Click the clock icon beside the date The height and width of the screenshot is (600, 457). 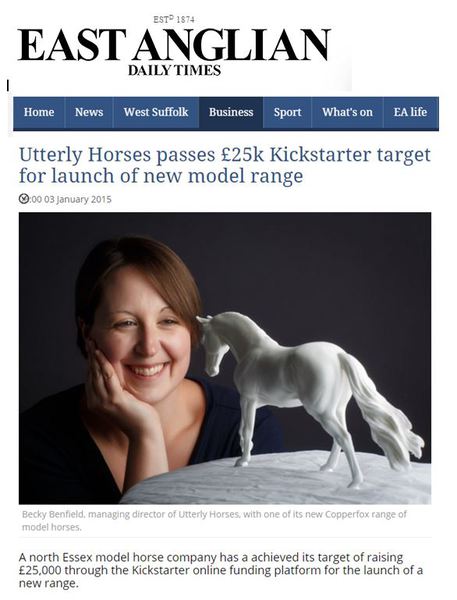point(23,199)
